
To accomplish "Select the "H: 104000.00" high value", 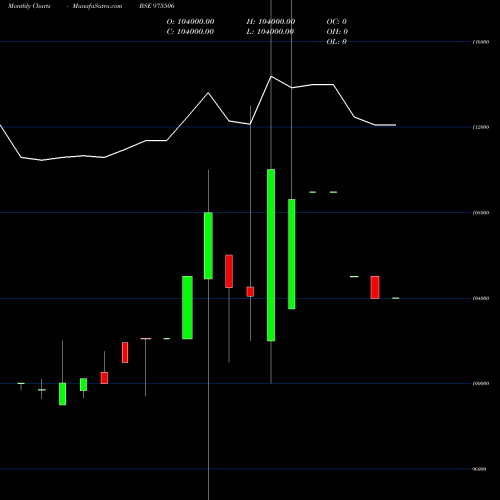I will pos(271,22).
